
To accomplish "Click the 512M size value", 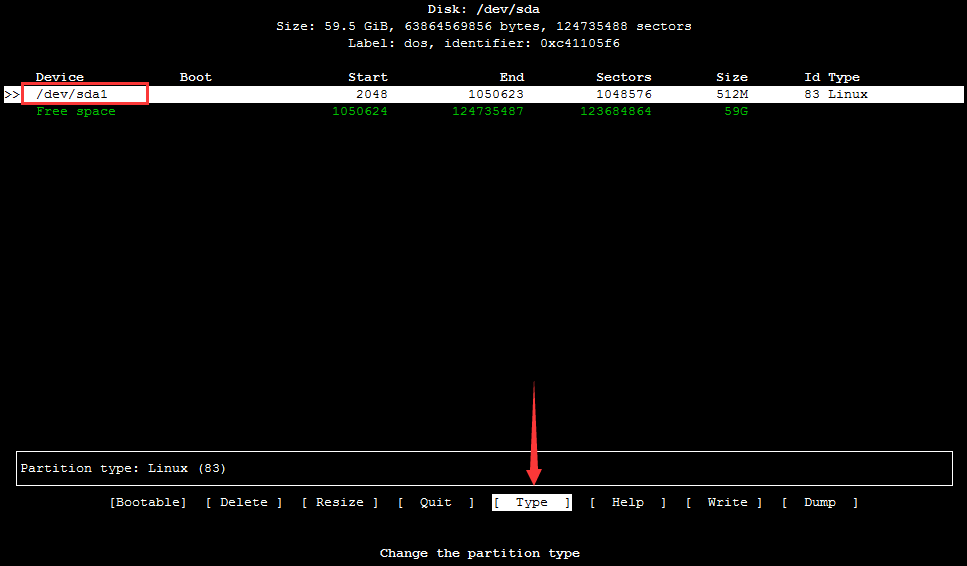I will coord(732,94).
